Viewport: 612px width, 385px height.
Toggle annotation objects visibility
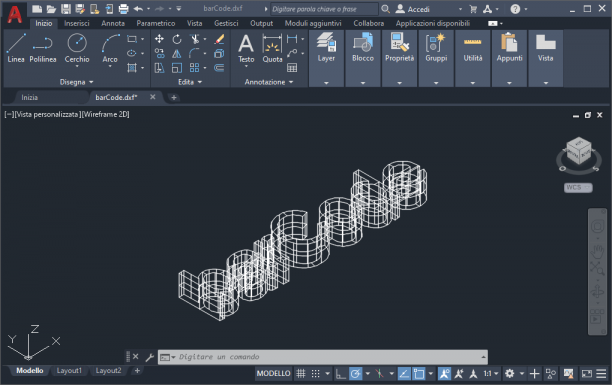(444, 374)
